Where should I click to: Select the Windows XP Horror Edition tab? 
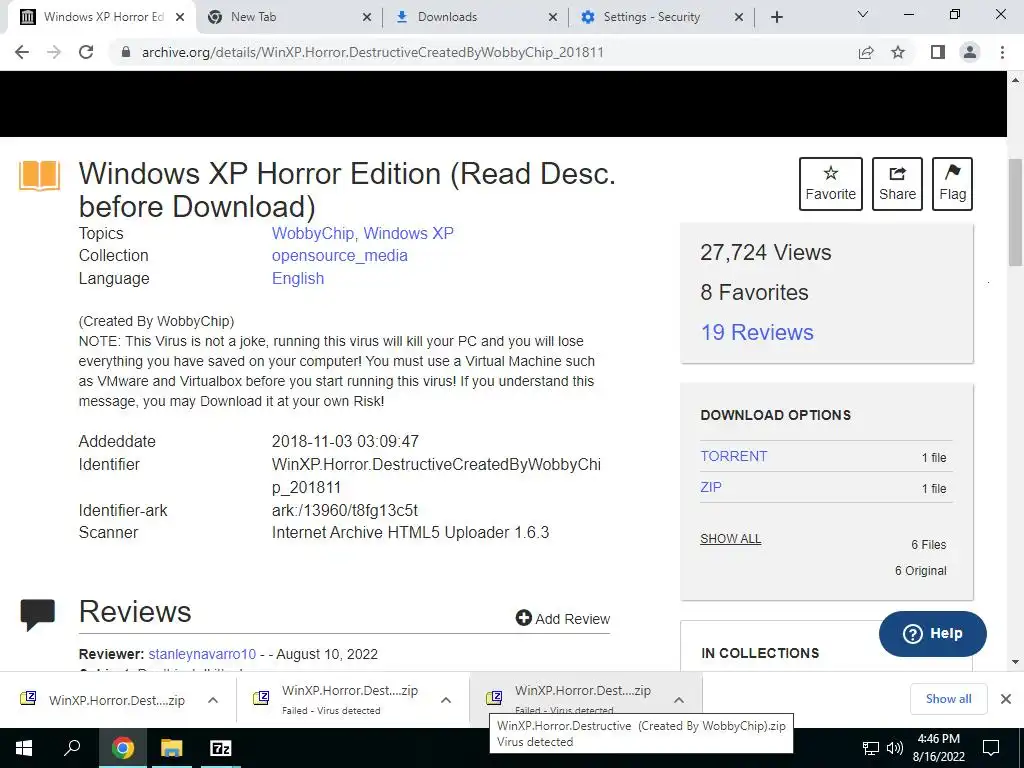101,17
